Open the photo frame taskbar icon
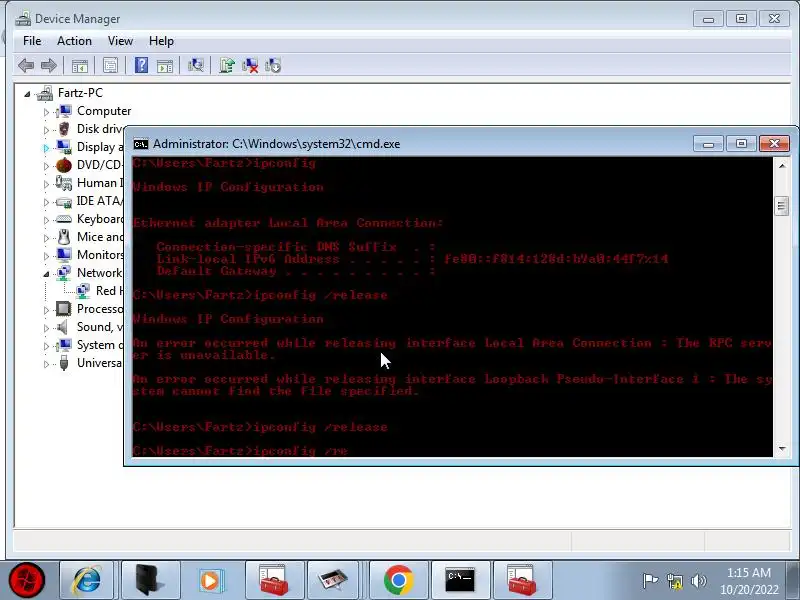The width and height of the screenshot is (800, 600). tap(333, 580)
